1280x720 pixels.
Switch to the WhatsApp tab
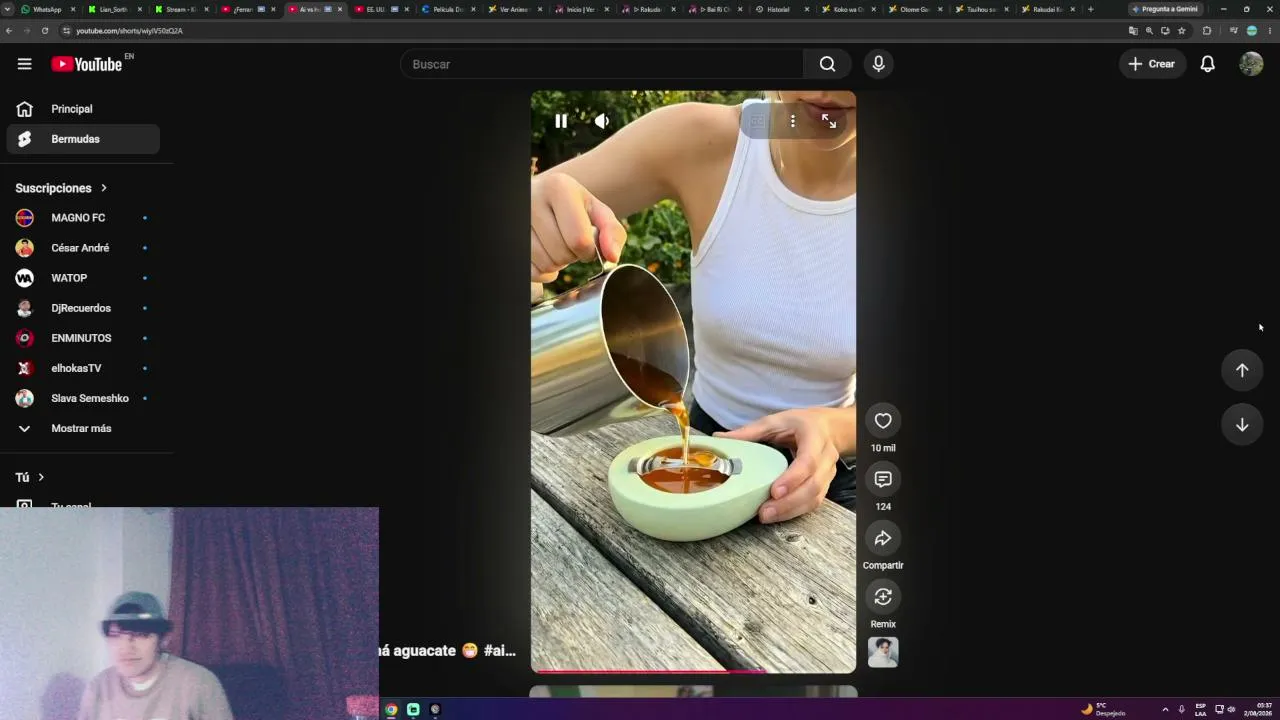[48, 9]
